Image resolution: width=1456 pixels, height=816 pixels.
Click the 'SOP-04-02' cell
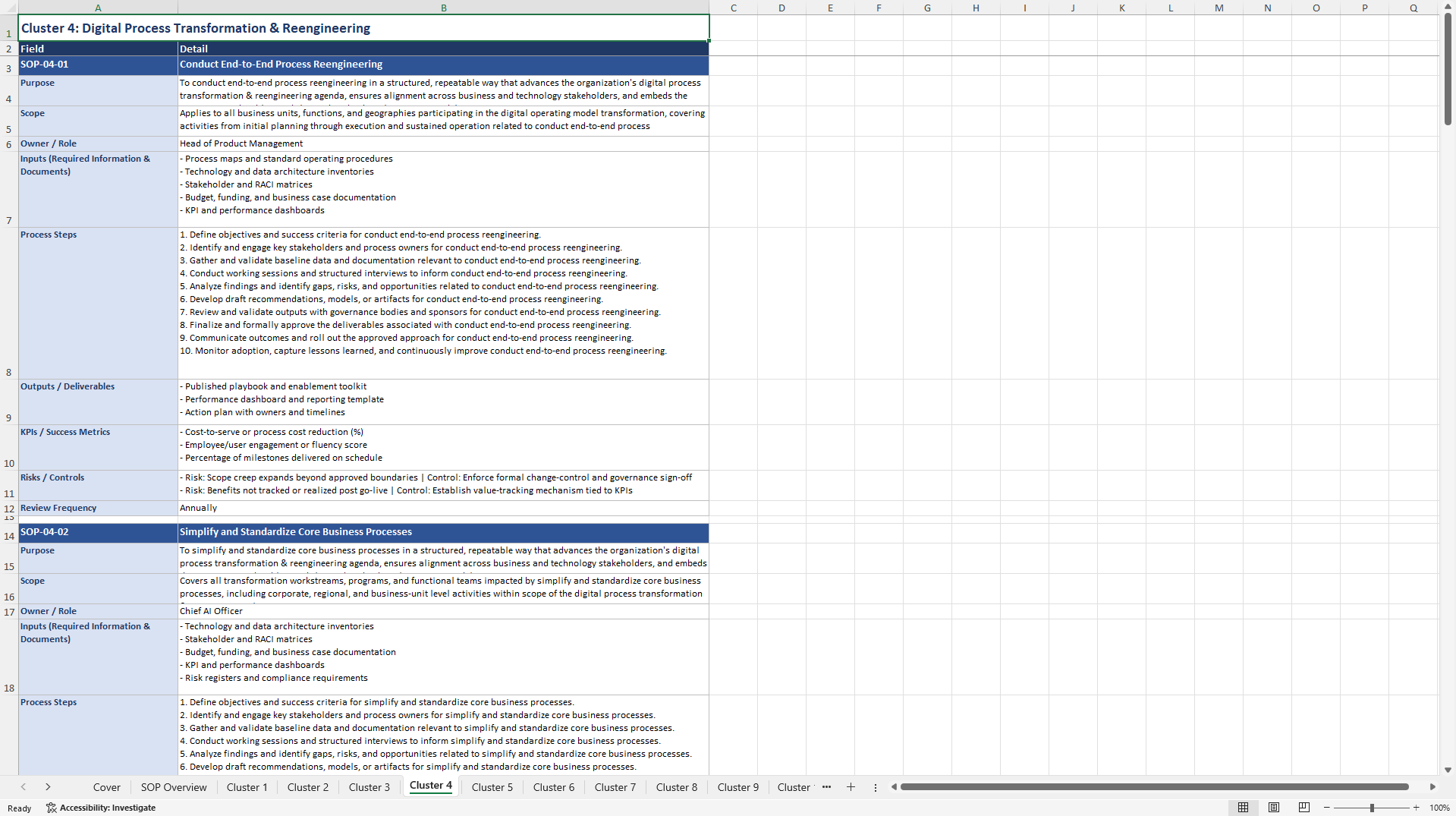(98, 533)
